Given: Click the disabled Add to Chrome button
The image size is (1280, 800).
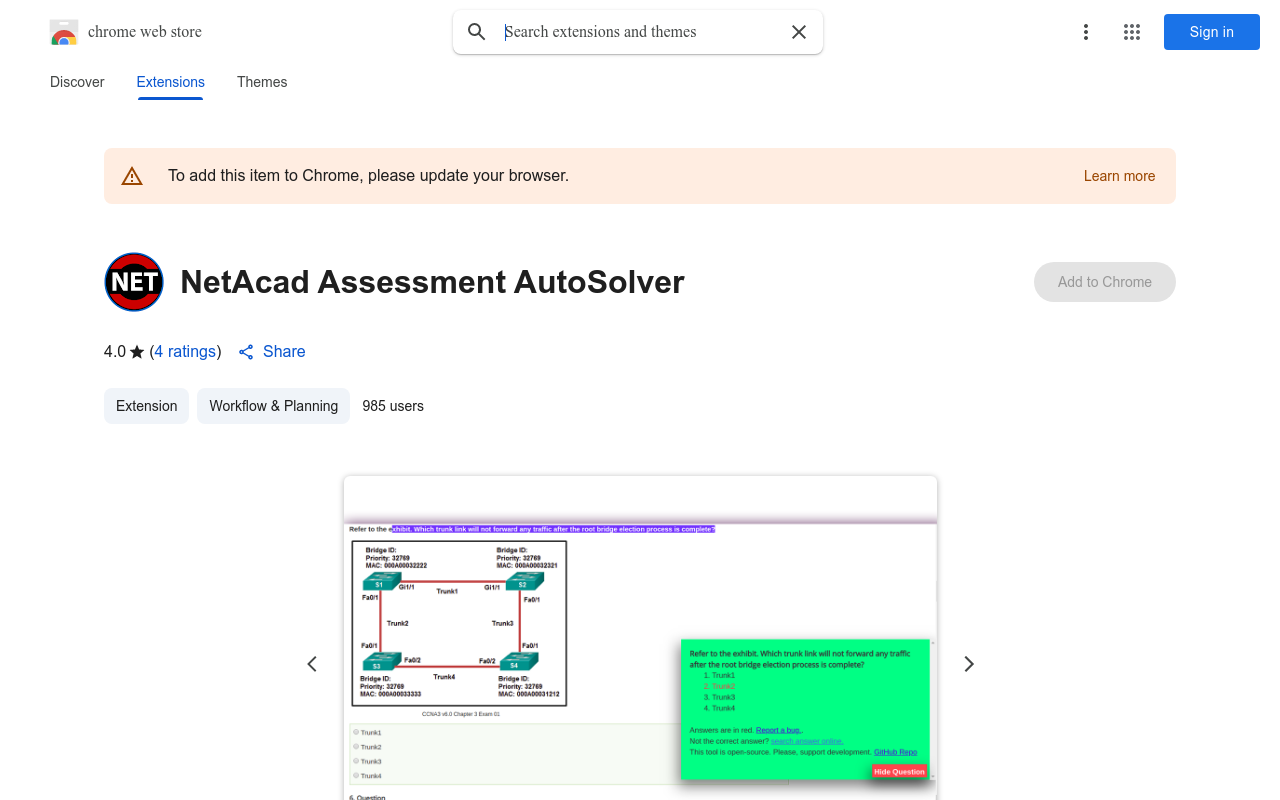Looking at the screenshot, I should coord(1105,282).
